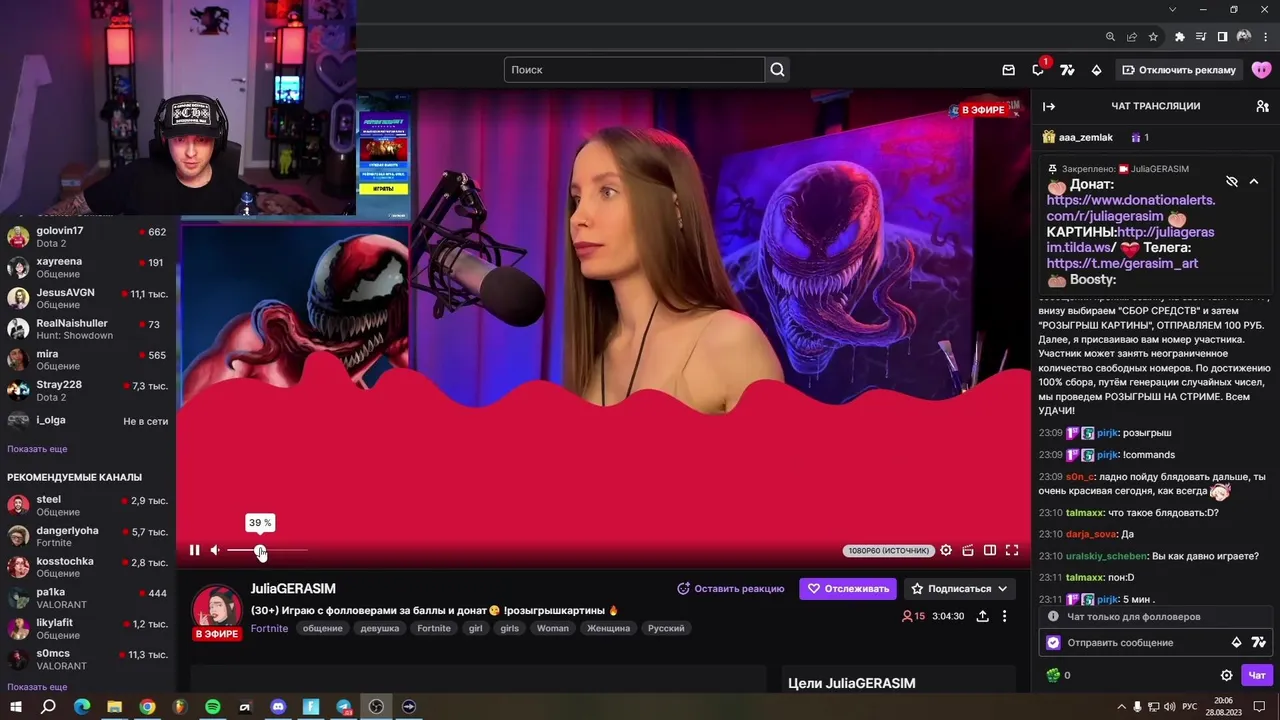Select the девушка tag
Viewport: 1280px width, 720px height.
pos(379,628)
